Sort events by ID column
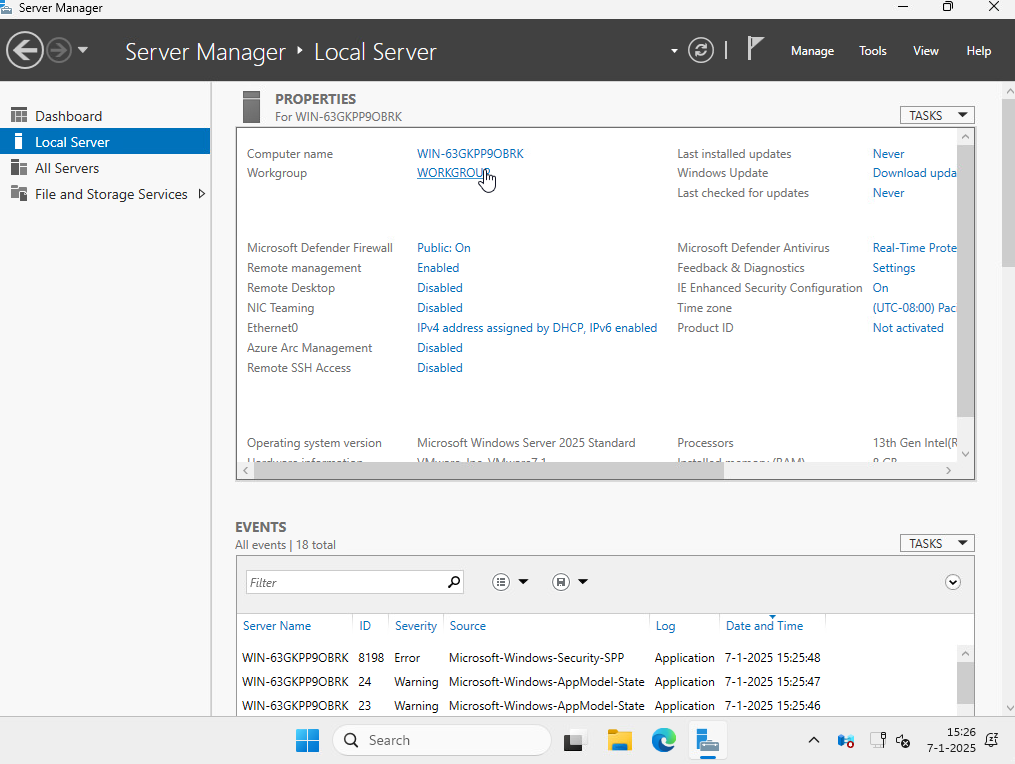 pyautogui.click(x=365, y=626)
